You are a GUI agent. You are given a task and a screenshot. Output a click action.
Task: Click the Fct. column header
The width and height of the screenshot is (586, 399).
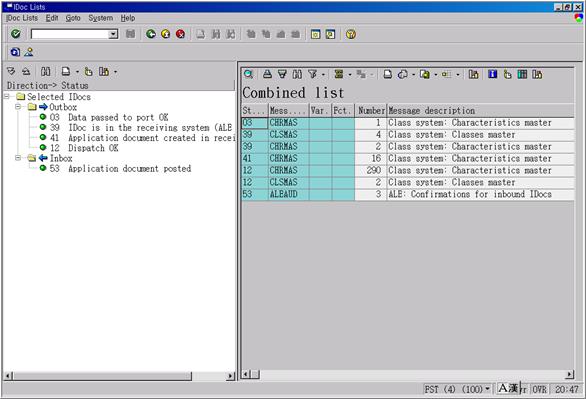pos(343,111)
